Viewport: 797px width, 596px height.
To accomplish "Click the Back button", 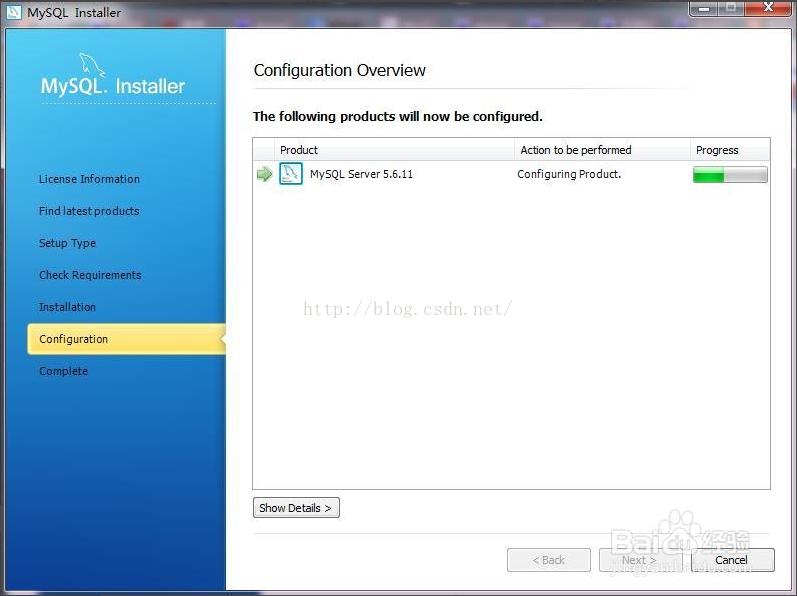I will (549, 560).
